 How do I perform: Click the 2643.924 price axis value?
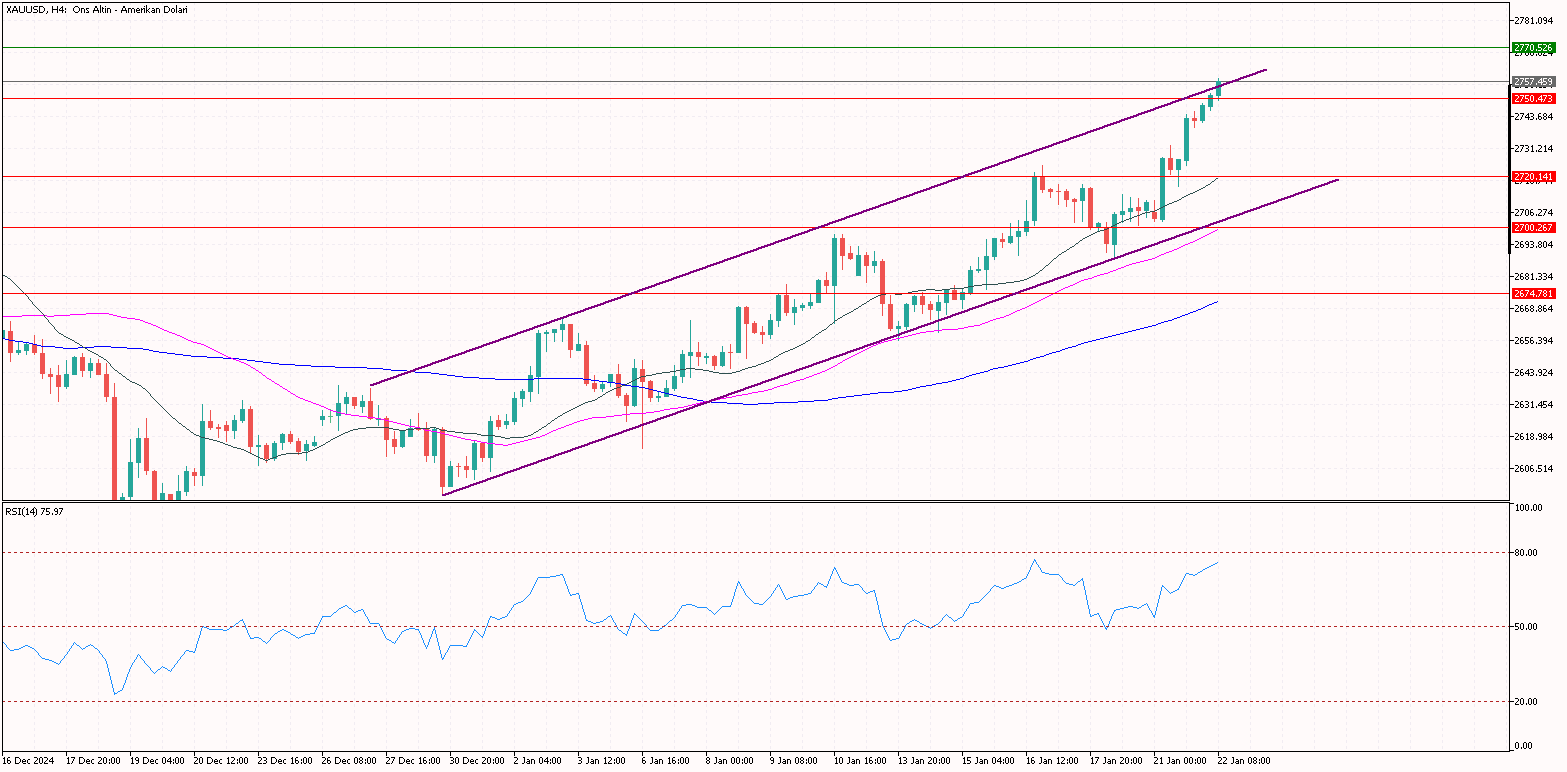click(x=1533, y=372)
